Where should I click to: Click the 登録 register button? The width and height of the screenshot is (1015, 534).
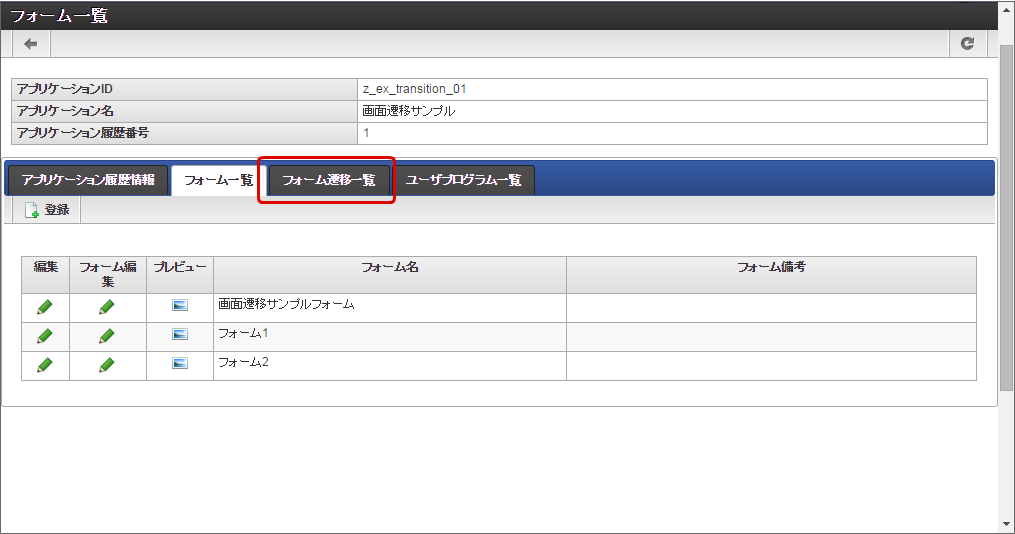(47, 210)
